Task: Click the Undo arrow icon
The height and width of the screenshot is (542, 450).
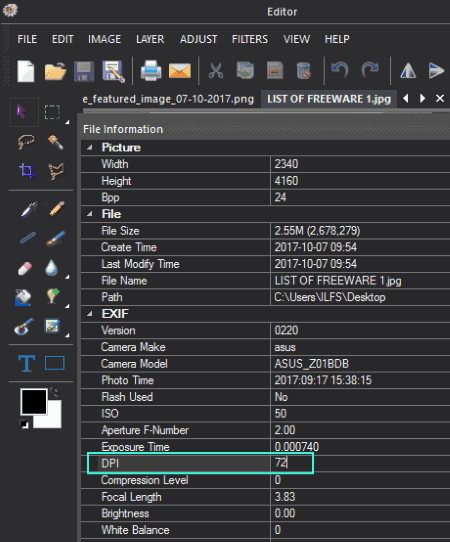Action: pos(339,70)
